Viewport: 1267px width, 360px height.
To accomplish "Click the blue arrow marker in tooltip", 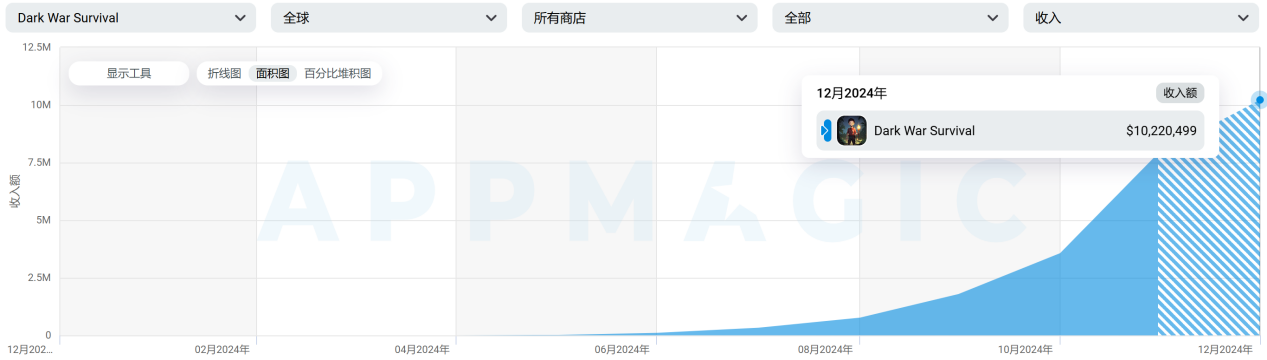I will tap(826, 131).
